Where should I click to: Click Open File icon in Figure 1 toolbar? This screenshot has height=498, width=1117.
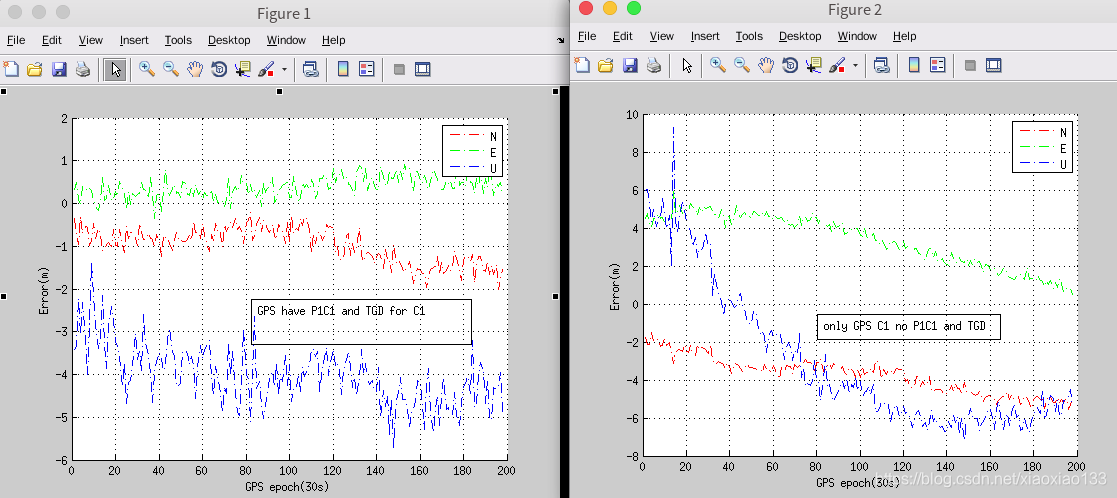point(34,68)
